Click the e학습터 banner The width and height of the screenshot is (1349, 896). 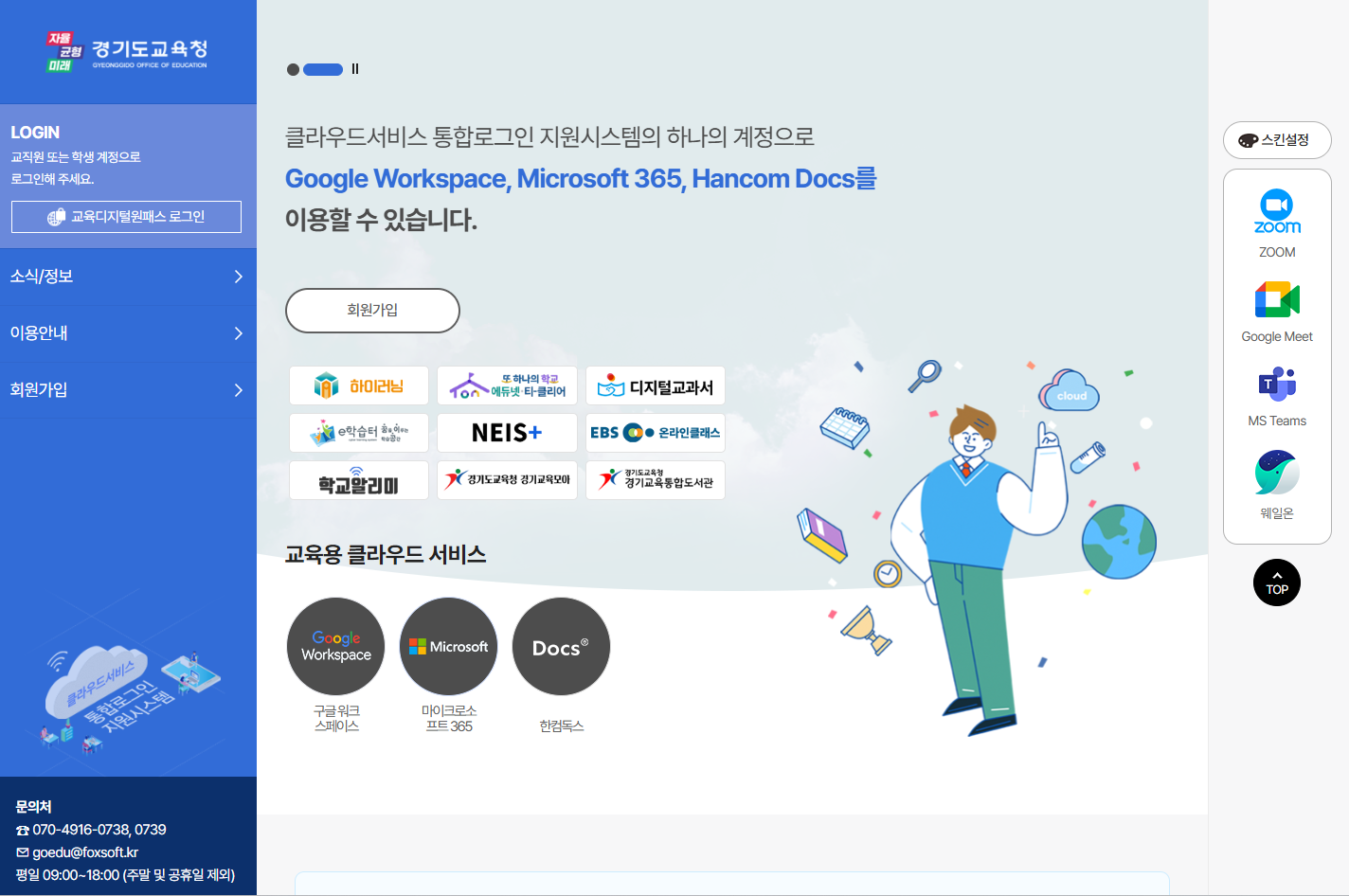coord(359,433)
